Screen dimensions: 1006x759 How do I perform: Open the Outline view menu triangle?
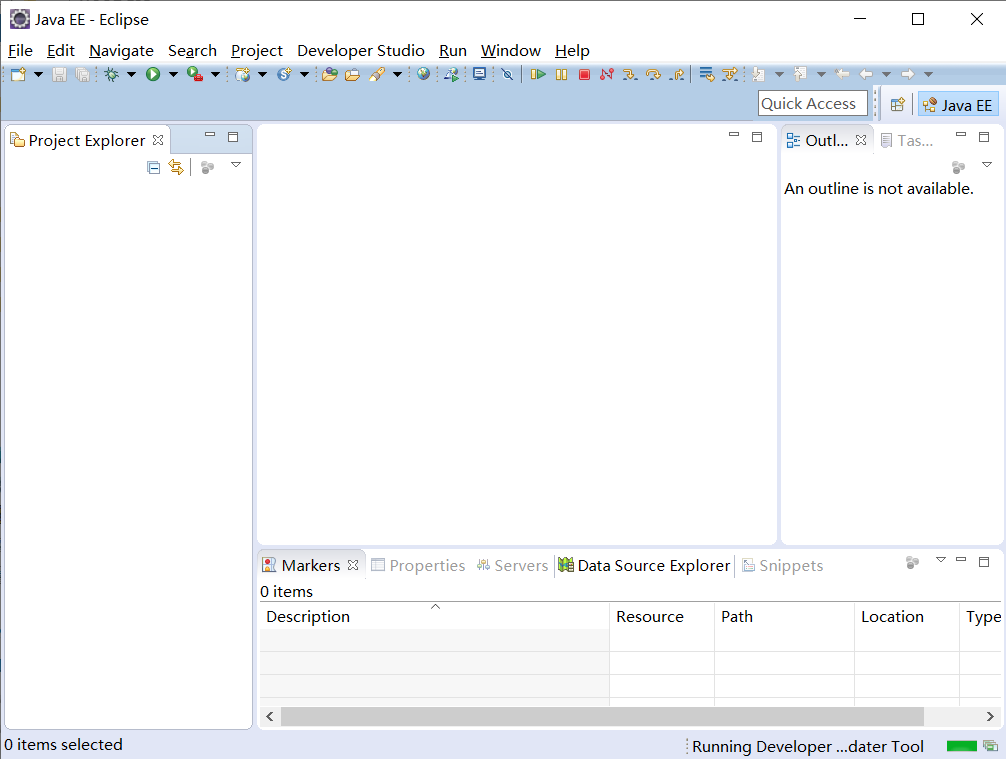click(x=987, y=165)
